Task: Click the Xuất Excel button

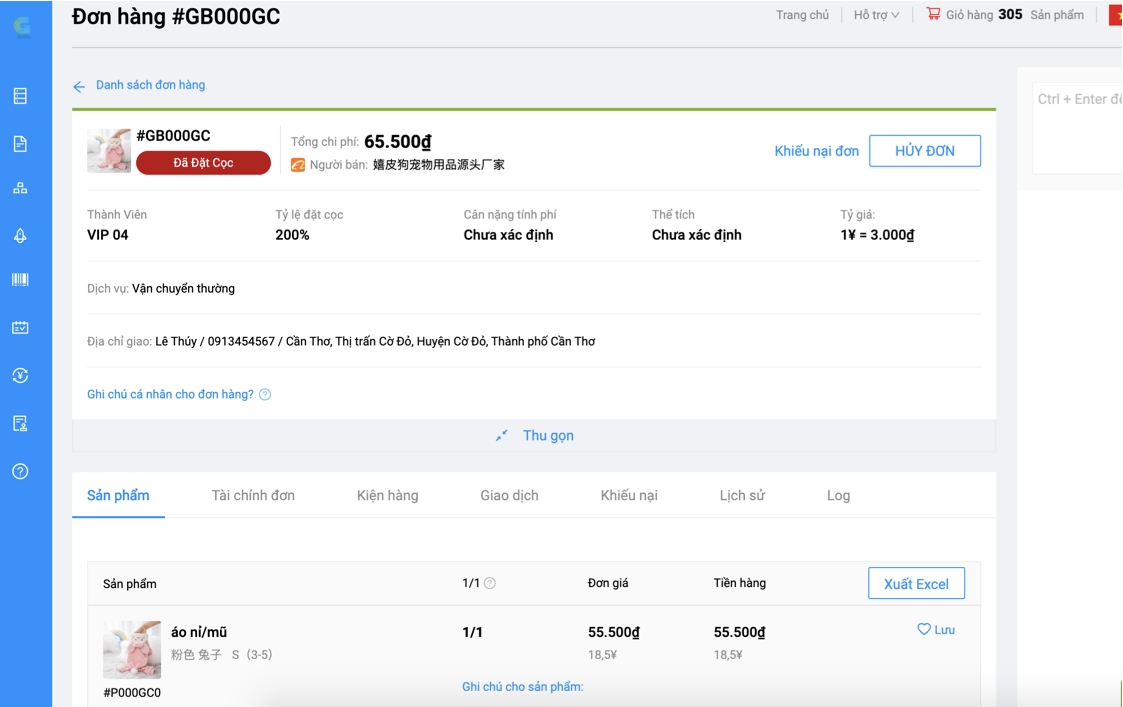Action: [x=916, y=584]
